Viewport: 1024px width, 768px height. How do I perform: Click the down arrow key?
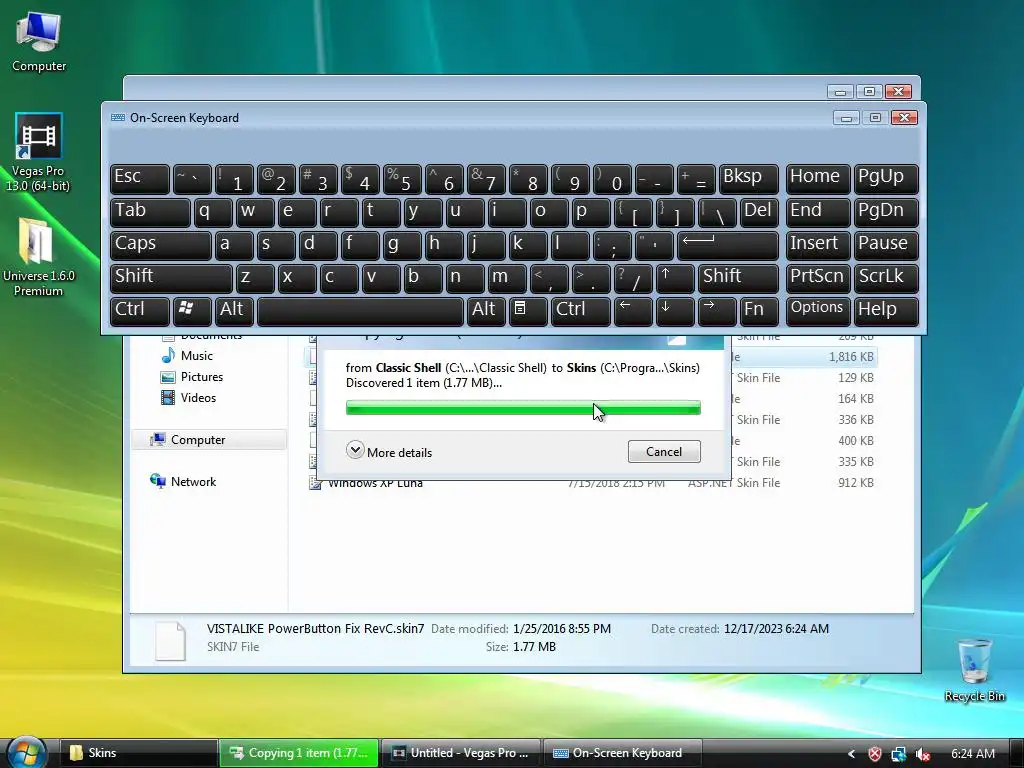[x=674, y=310]
